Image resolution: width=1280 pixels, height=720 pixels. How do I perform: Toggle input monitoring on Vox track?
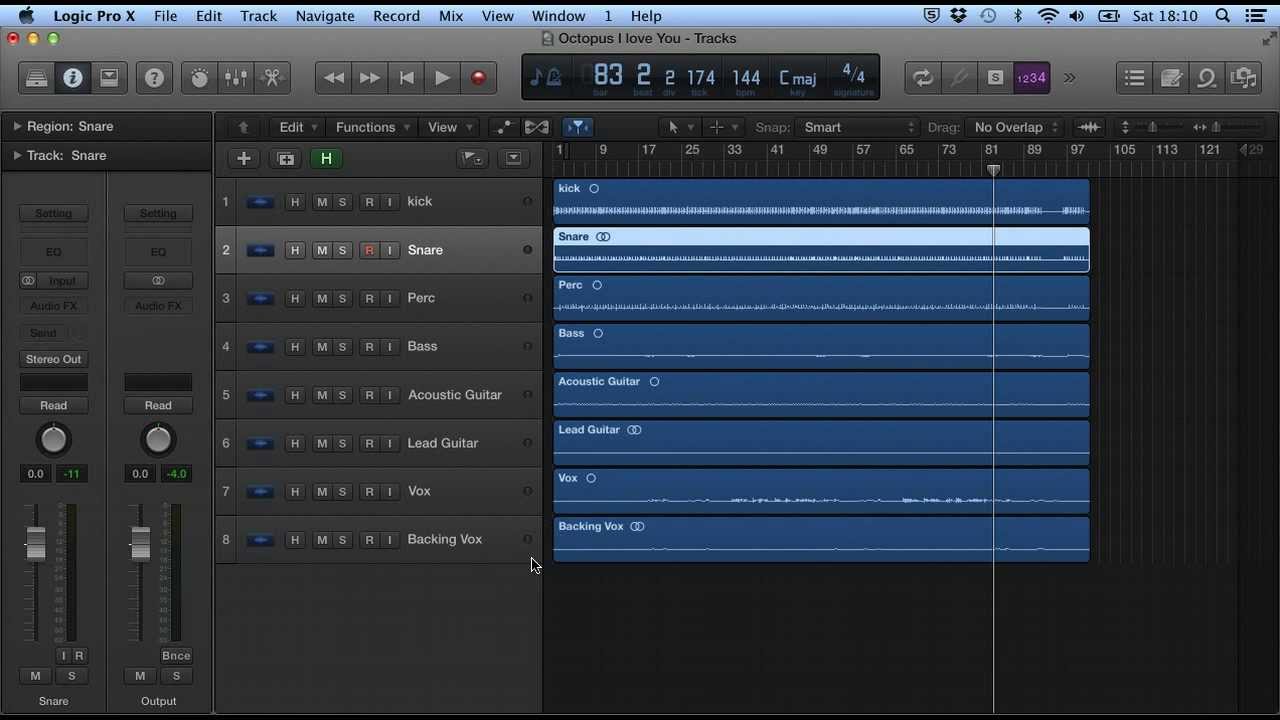point(390,491)
